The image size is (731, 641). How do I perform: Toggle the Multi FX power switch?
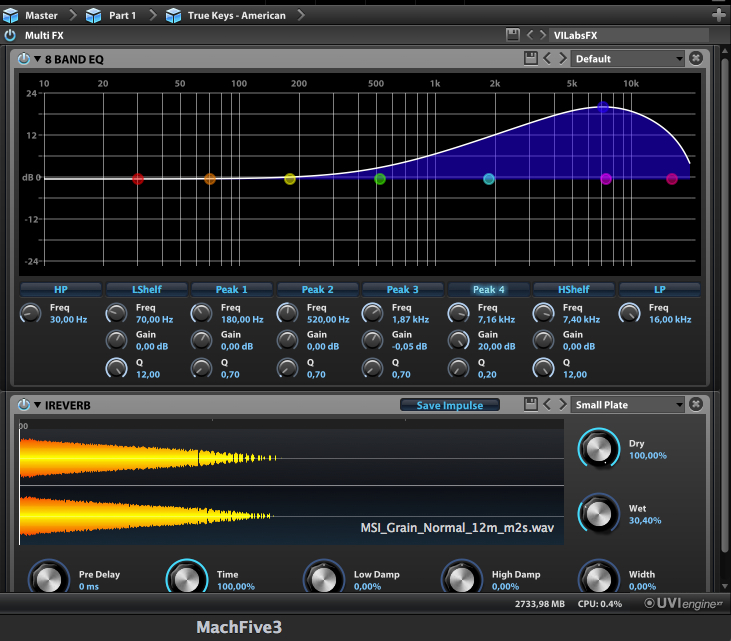click(x=10, y=35)
